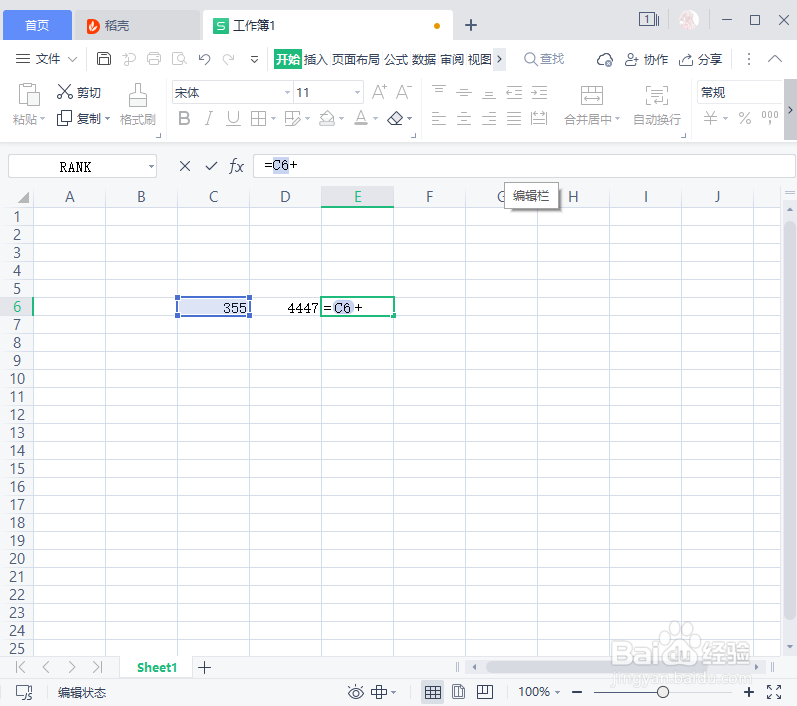The image size is (797, 706).
Task: Open the 首页 tab
Action: 38,25
